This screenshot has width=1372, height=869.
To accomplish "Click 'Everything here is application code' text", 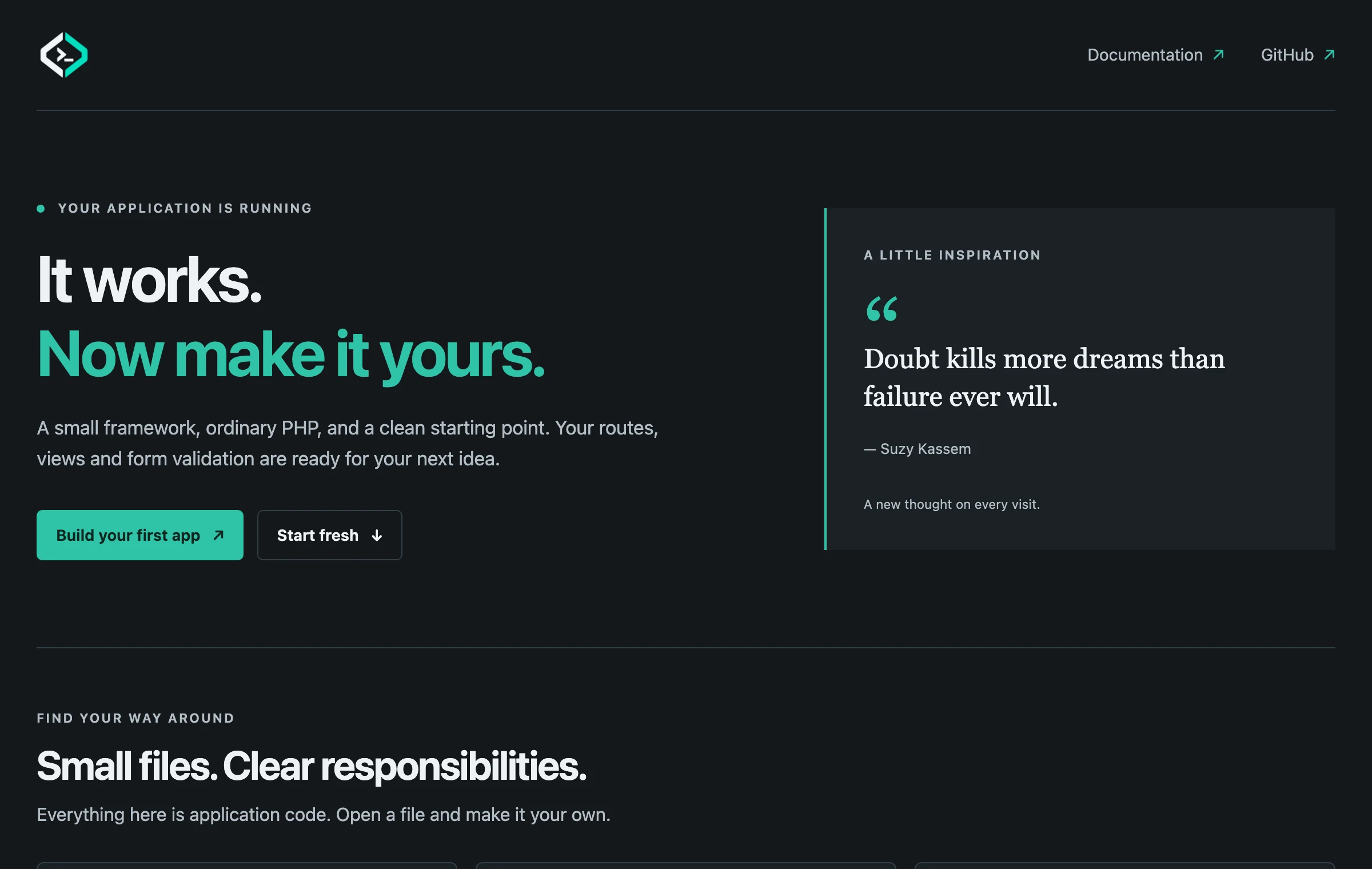I will (324, 815).
